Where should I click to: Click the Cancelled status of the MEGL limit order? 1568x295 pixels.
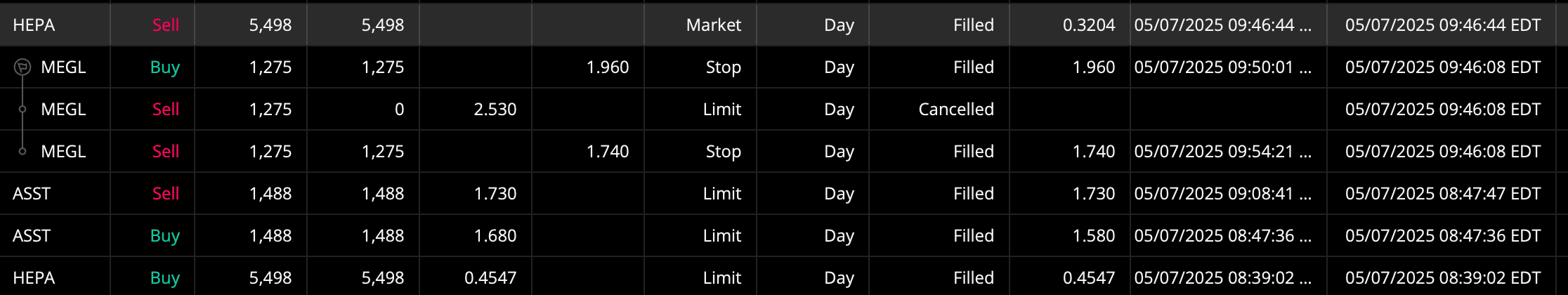(x=955, y=110)
